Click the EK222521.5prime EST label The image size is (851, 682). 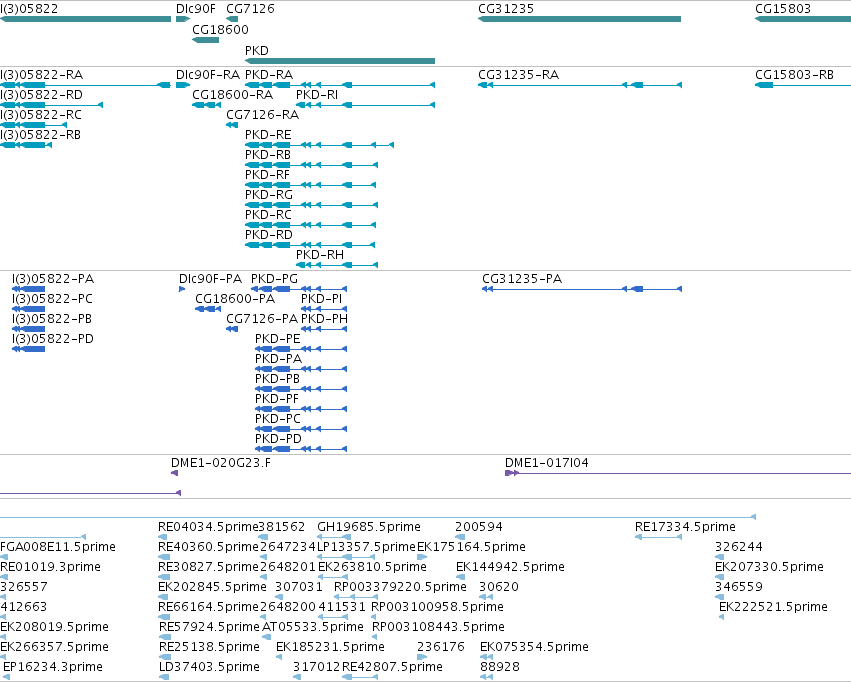pyautogui.click(x=773, y=607)
